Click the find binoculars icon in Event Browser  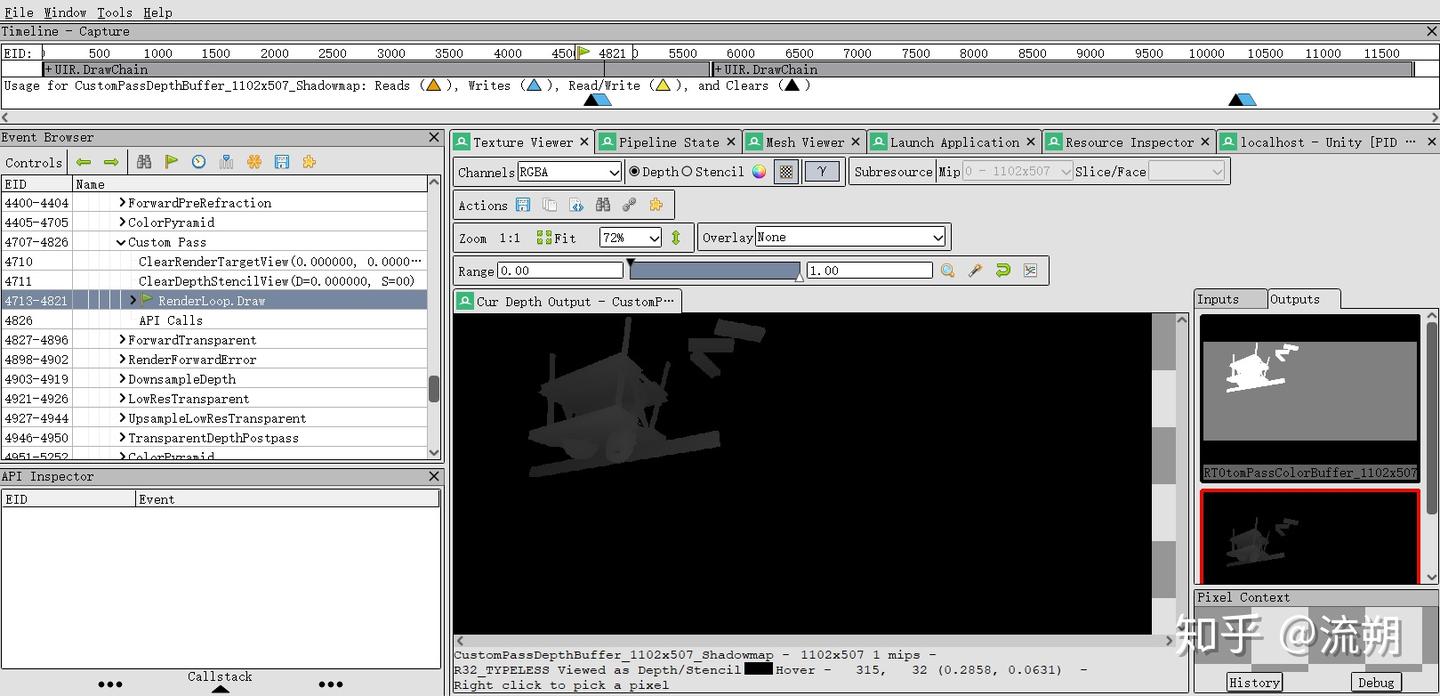point(144,162)
